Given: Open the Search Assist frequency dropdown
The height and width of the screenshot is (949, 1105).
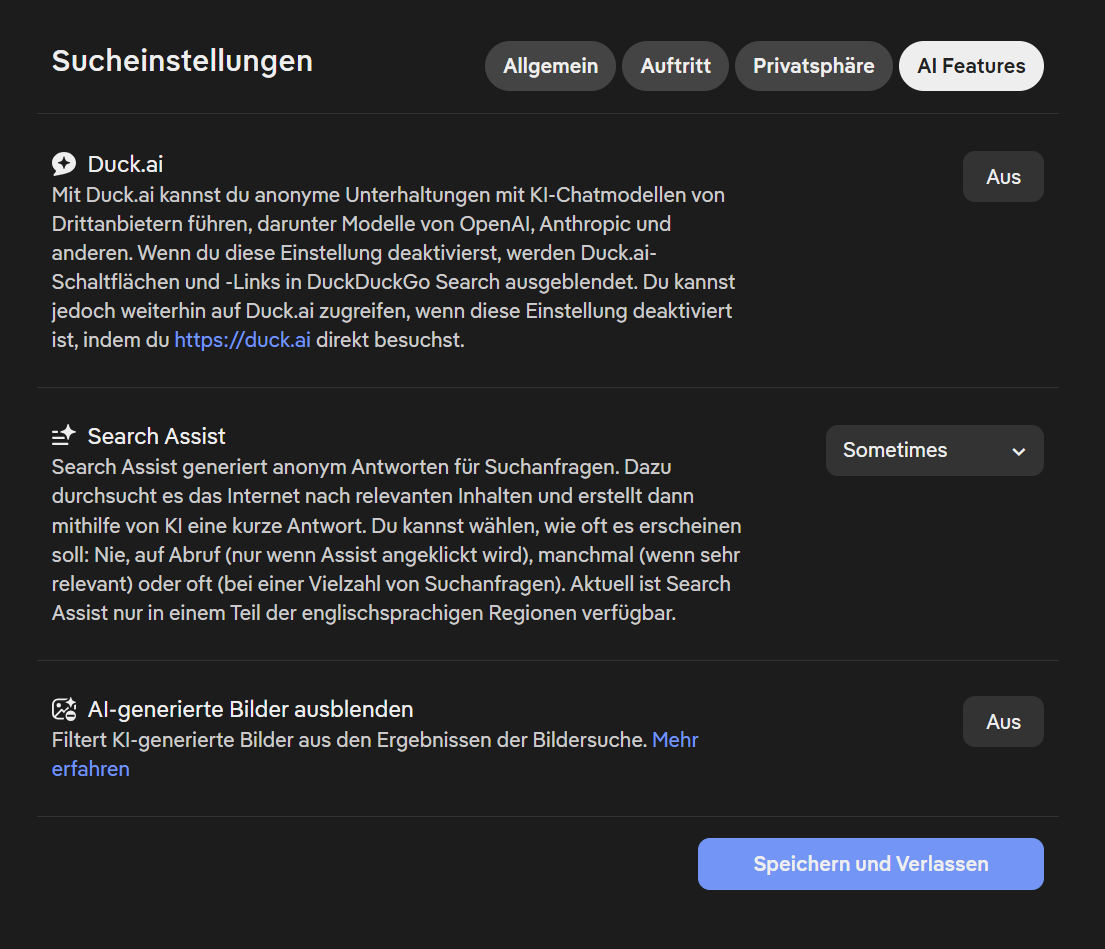Looking at the screenshot, I should coord(933,450).
